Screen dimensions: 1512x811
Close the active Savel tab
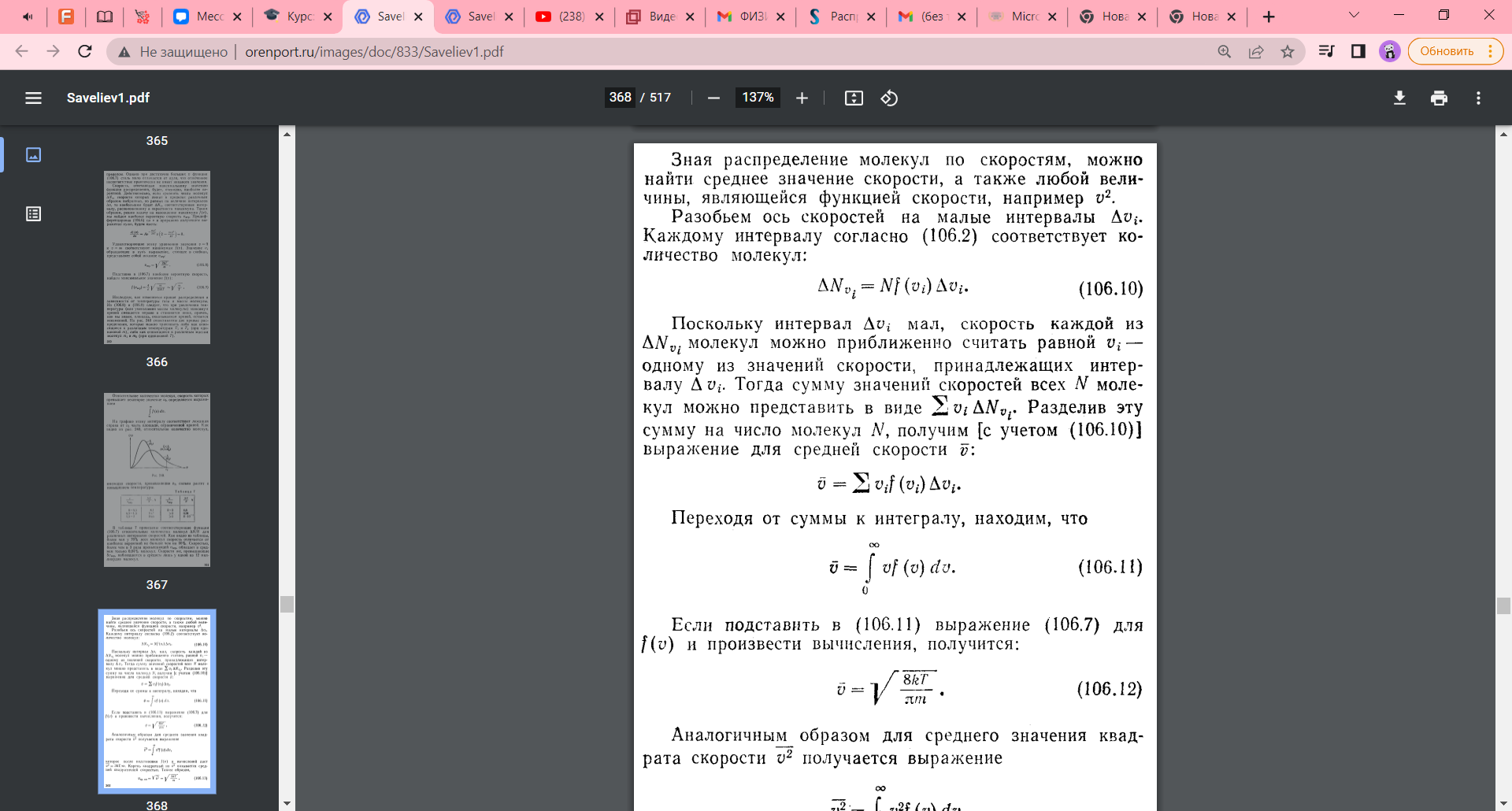[418, 17]
